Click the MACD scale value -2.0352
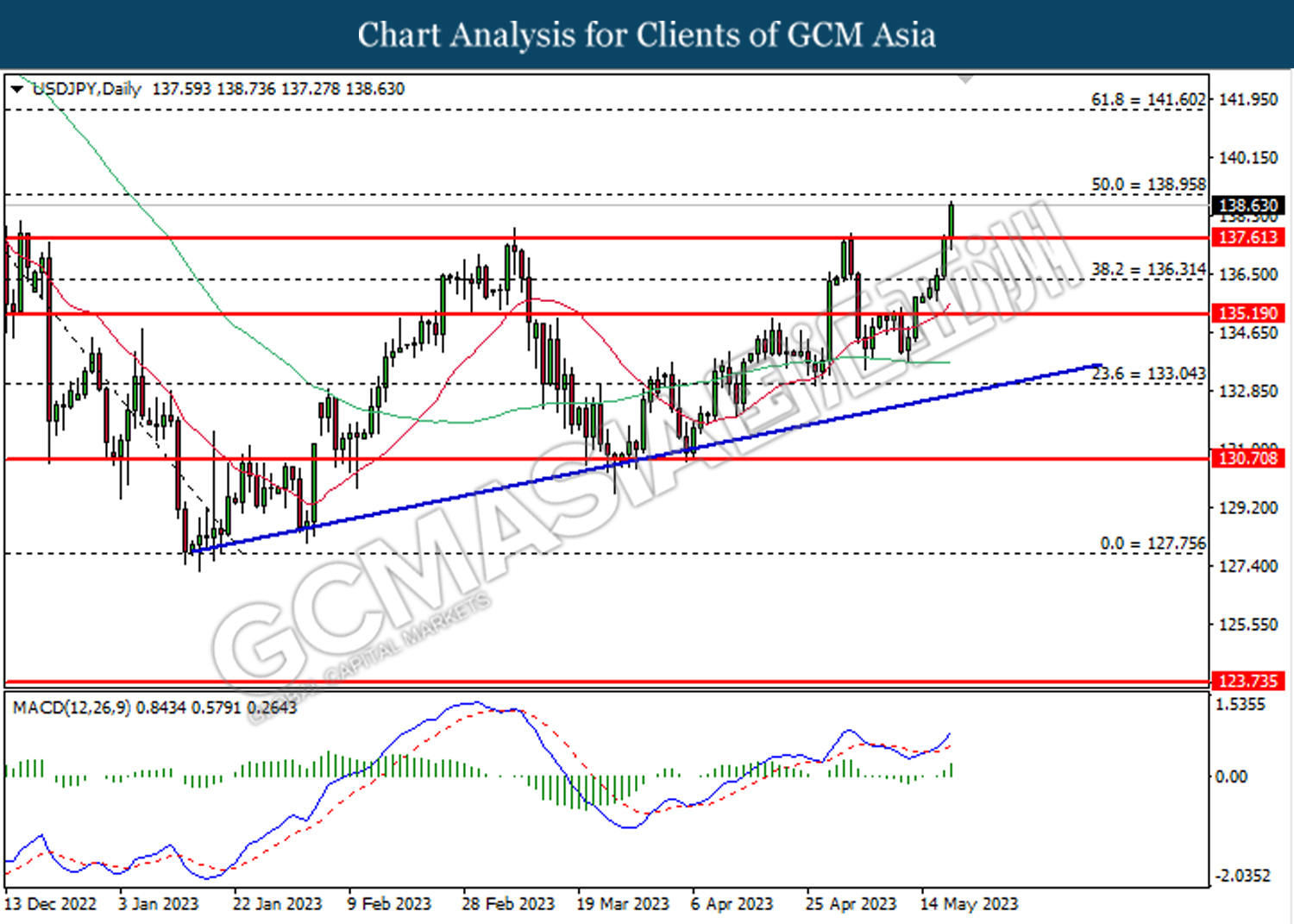Screen dimensions: 1294x924 click(x=1242, y=876)
